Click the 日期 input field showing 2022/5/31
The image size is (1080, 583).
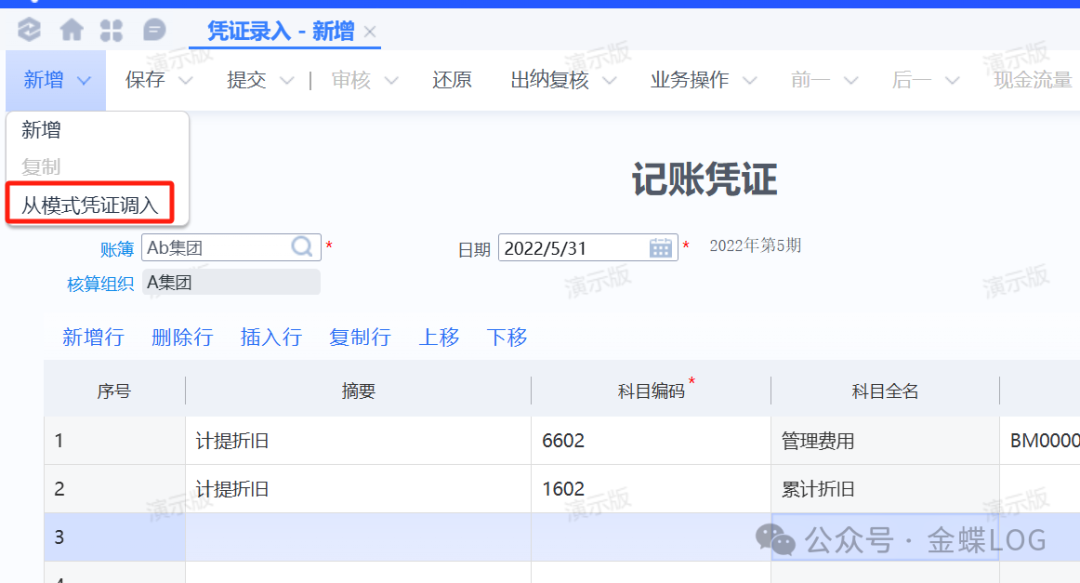[572, 248]
